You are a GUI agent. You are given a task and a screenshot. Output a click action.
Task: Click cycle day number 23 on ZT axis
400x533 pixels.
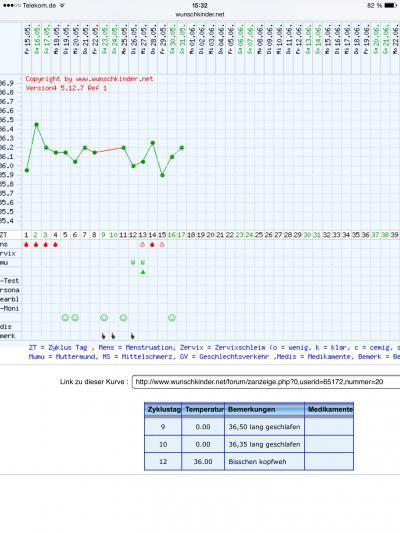pos(240,235)
